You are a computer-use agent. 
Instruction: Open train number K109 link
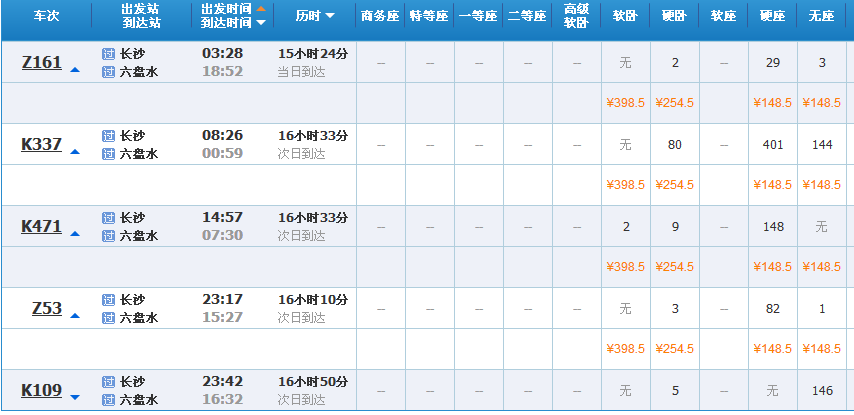coord(42,390)
